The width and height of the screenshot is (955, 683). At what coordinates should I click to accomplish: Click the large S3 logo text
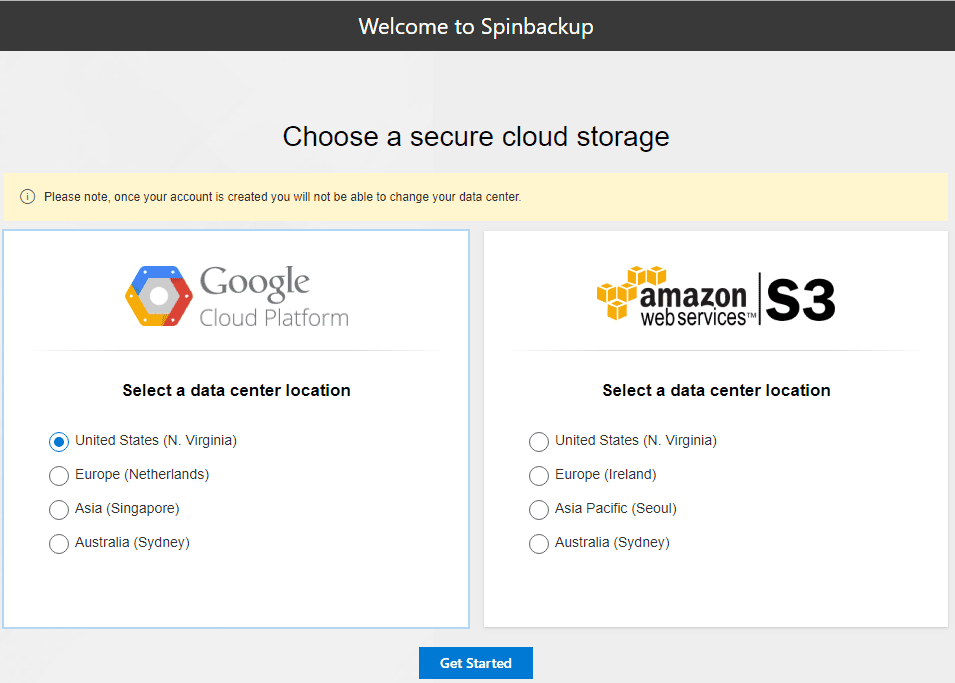[x=801, y=299]
